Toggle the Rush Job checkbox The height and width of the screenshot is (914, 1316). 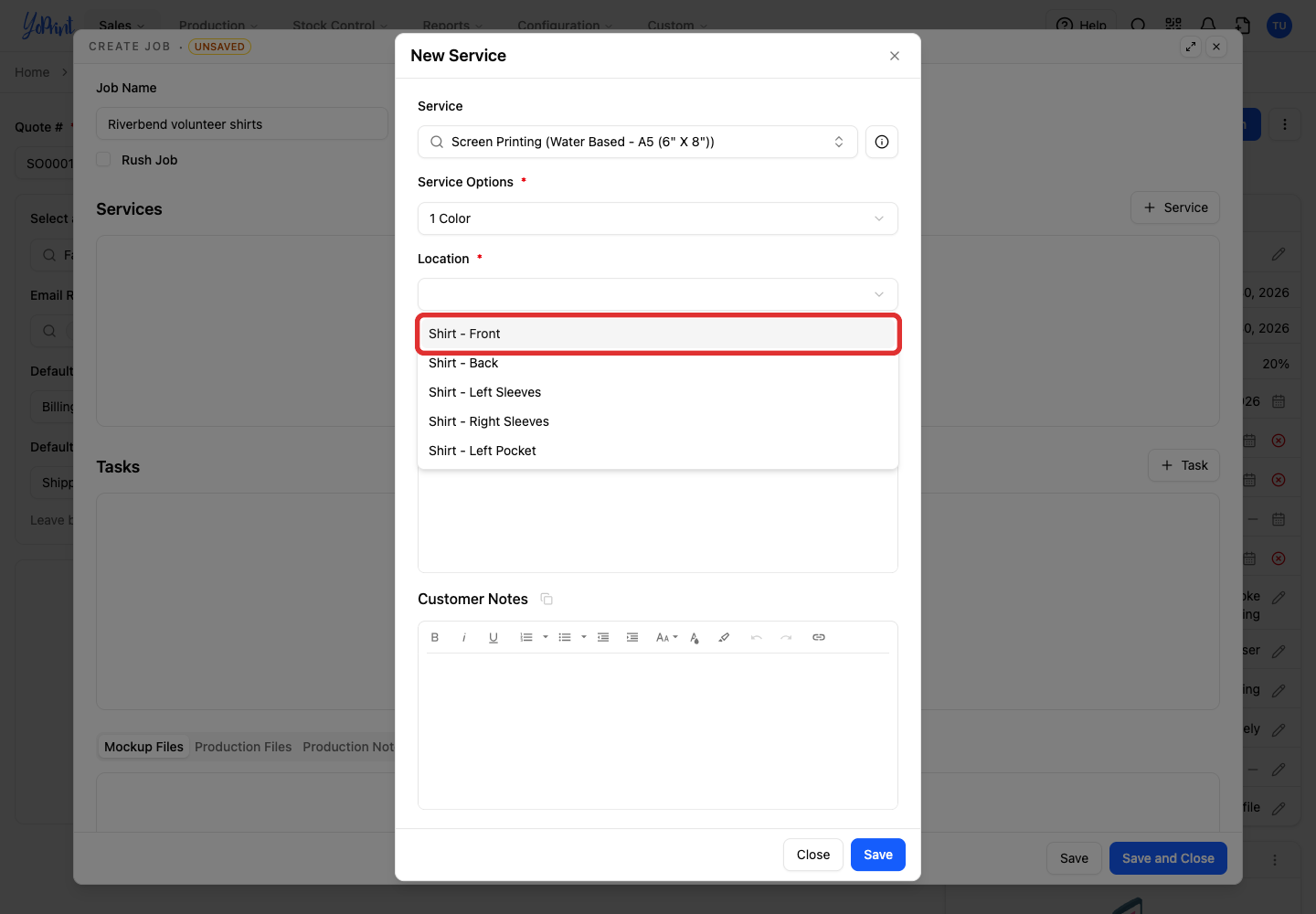[x=104, y=160]
